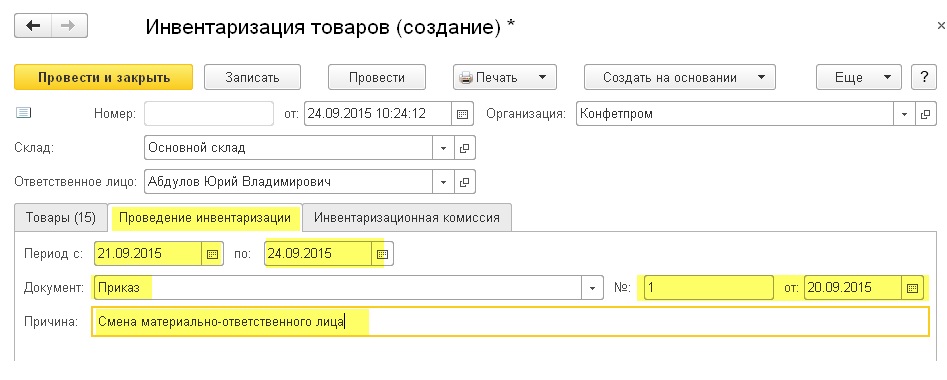947x380 pixels.
Task: Click the Ответственное лицо name field
Action: coord(289,182)
